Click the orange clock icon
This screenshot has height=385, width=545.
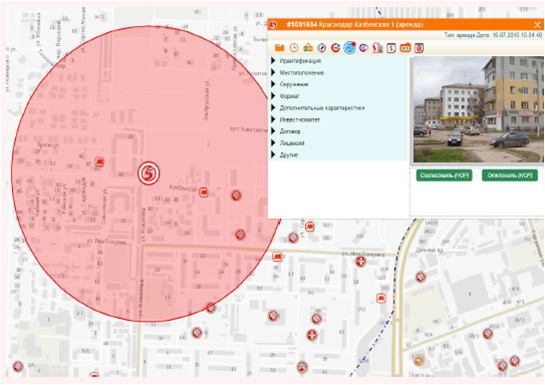click(294, 48)
